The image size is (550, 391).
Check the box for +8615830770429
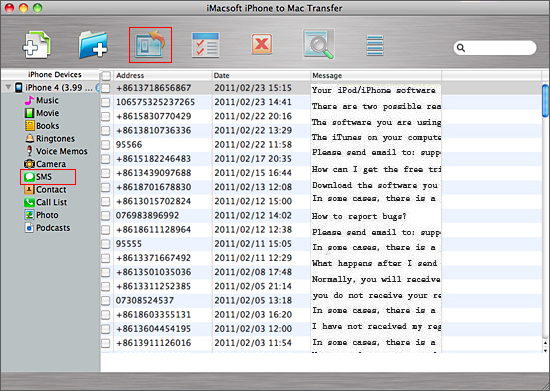(x=106, y=116)
